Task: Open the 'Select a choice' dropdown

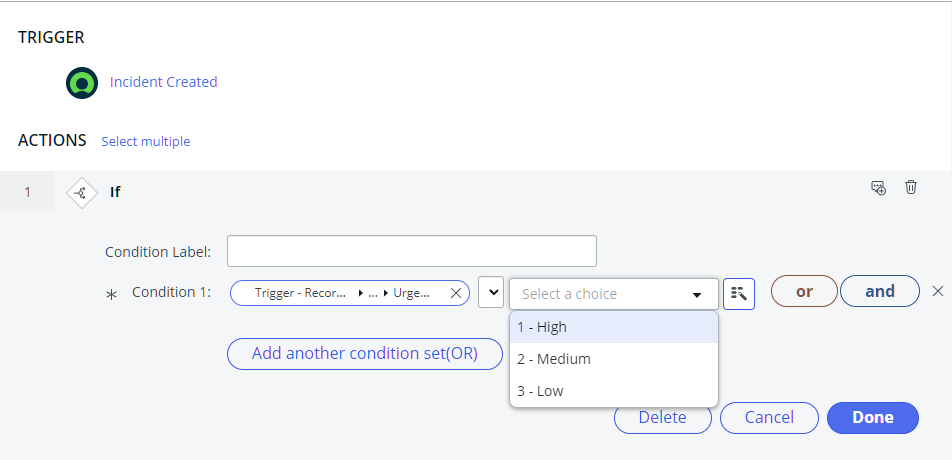Action: (613, 294)
